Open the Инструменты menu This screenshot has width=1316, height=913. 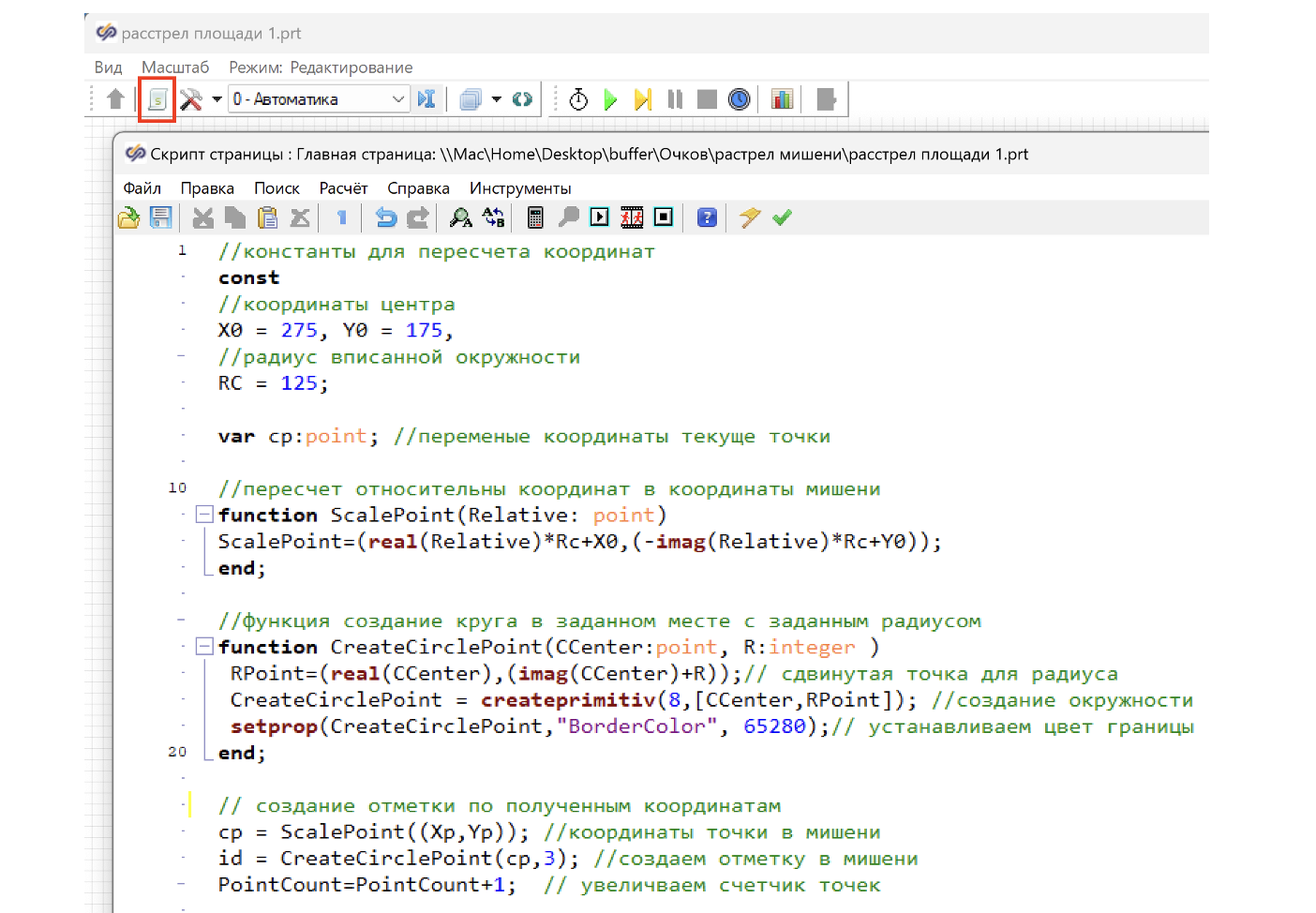point(520,188)
